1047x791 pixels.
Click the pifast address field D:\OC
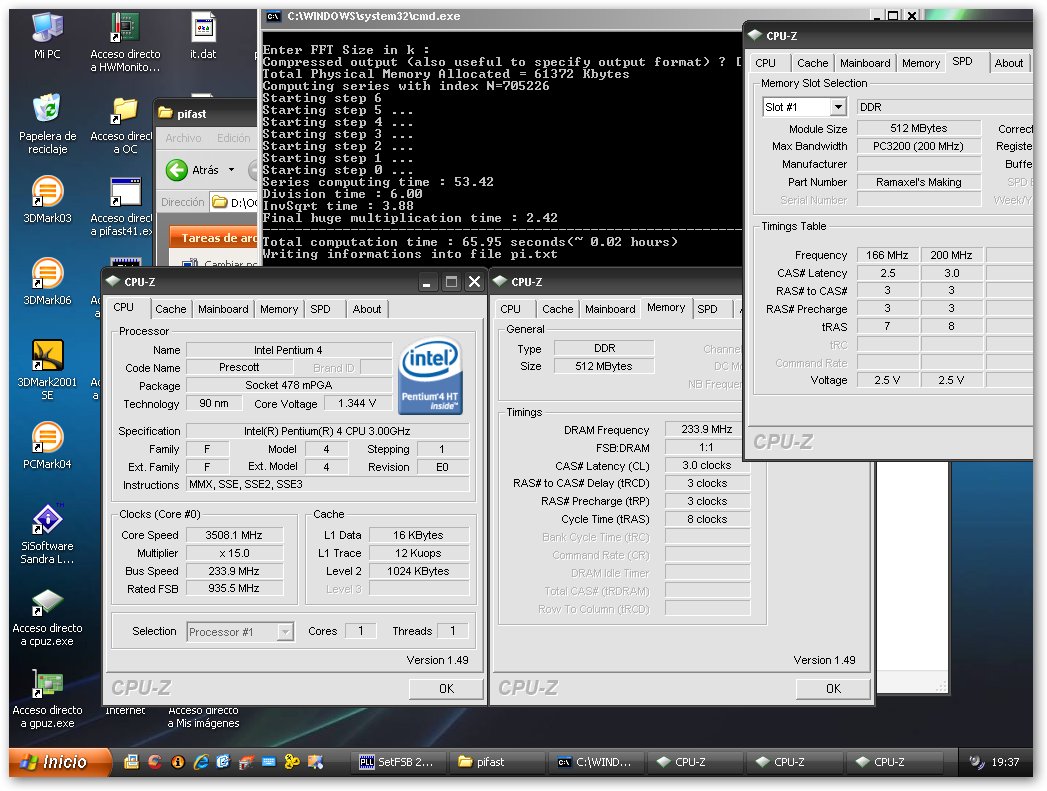234,202
